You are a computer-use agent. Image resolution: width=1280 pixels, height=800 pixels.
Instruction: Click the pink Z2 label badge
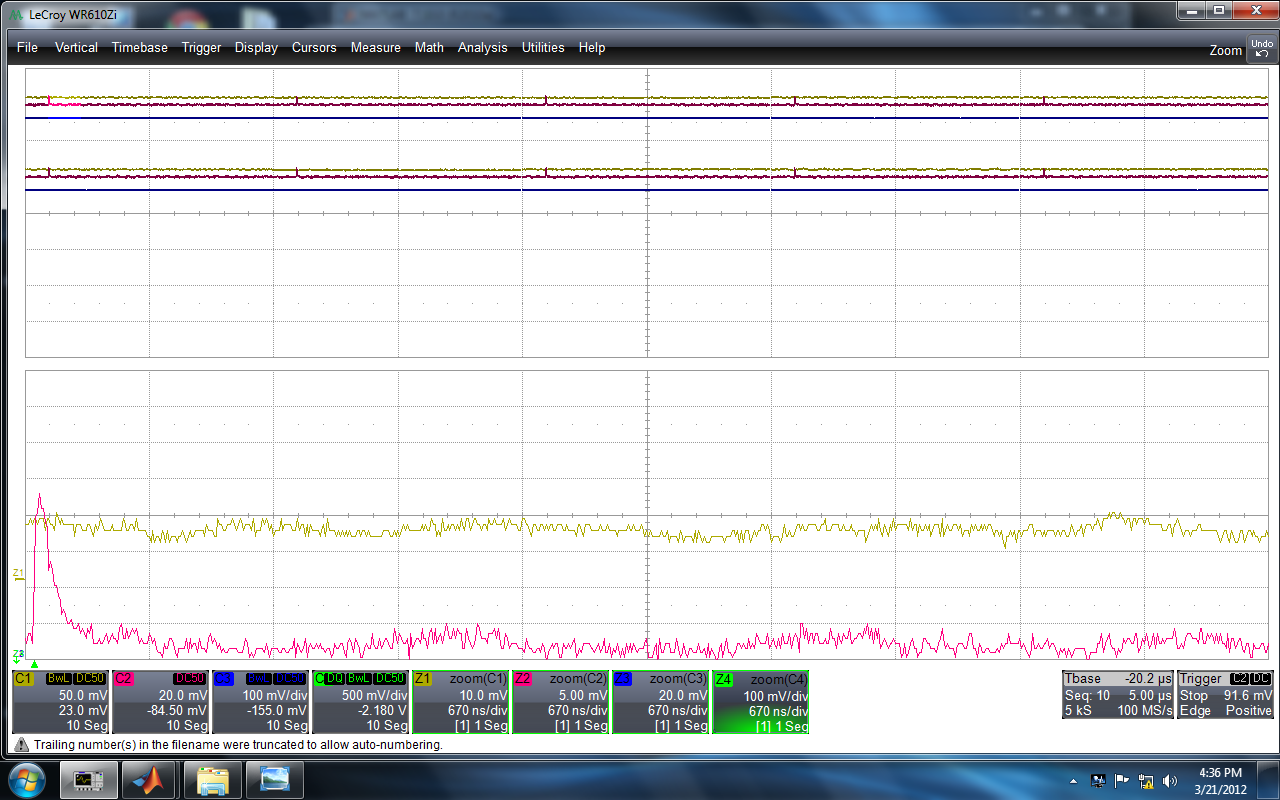[523, 678]
